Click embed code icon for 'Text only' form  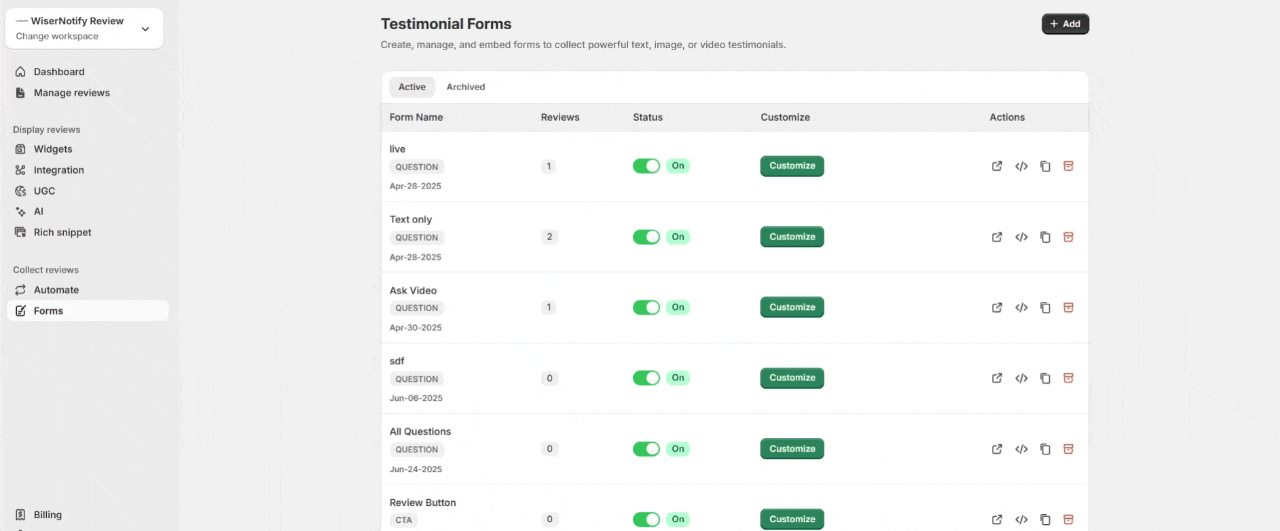tap(1021, 237)
